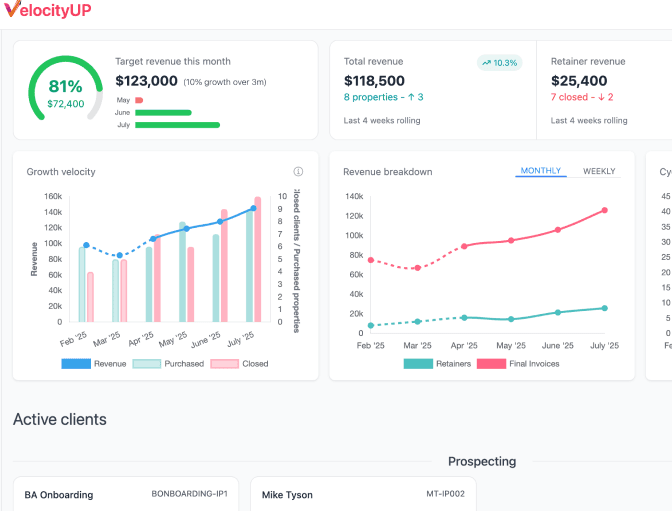Switch to the MONTHLY revenue tab
Screen dimensions: 672x528
(x=541, y=171)
